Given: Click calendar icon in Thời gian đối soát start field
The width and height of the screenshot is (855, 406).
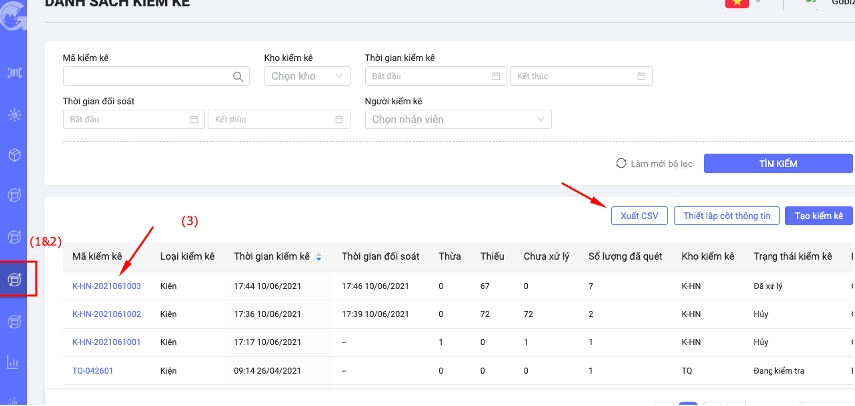Looking at the screenshot, I should (x=194, y=120).
